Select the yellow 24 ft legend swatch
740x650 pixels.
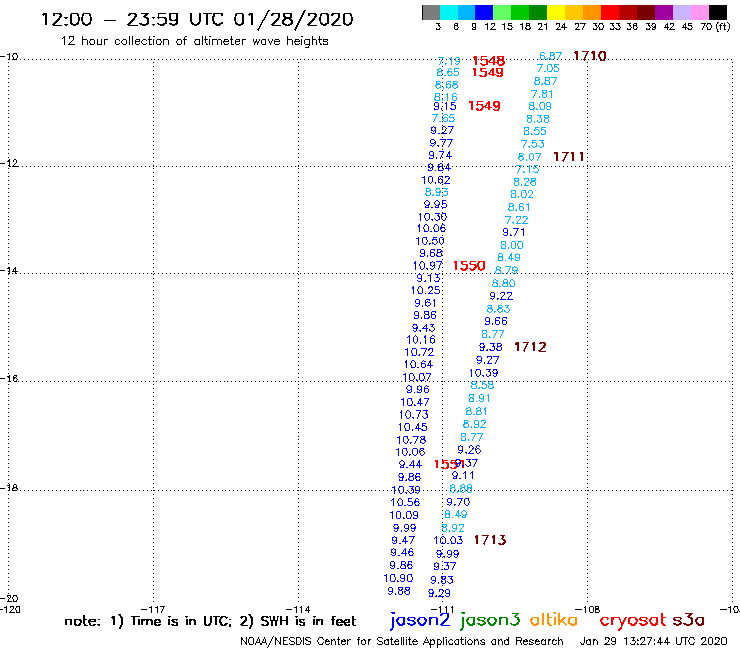555,12
